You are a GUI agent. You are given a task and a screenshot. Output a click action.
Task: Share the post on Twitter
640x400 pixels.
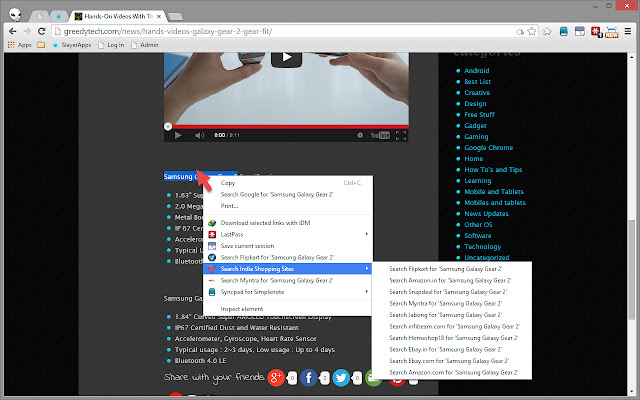[x=341, y=378]
